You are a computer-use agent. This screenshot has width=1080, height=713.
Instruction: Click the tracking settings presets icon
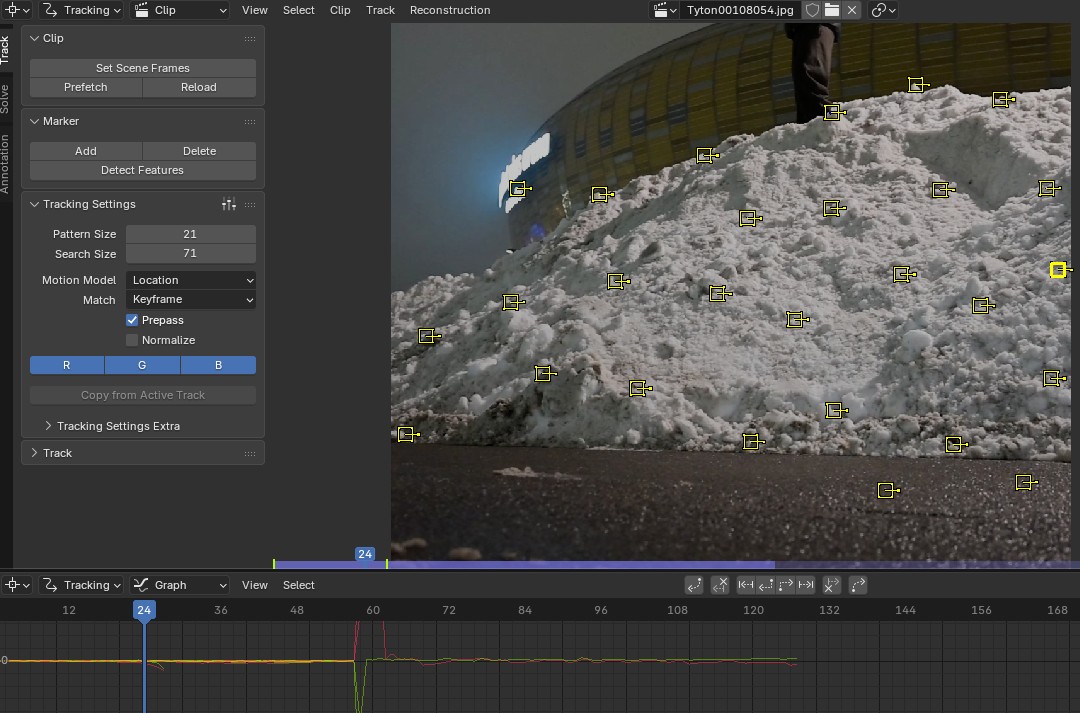[228, 204]
